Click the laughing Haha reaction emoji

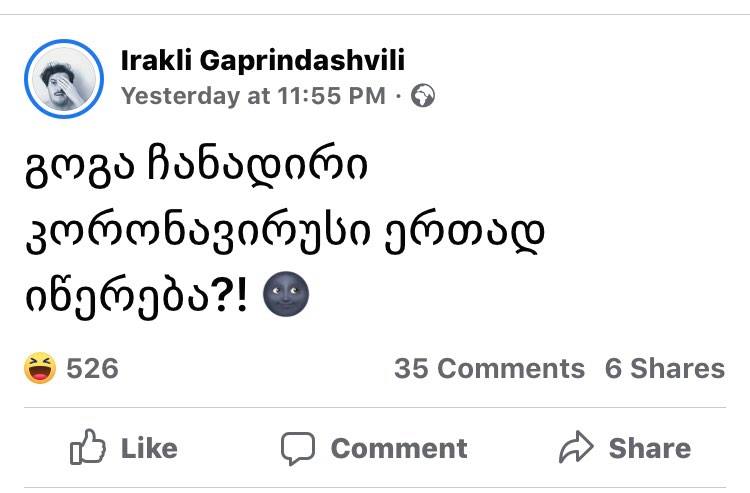pos(41,368)
